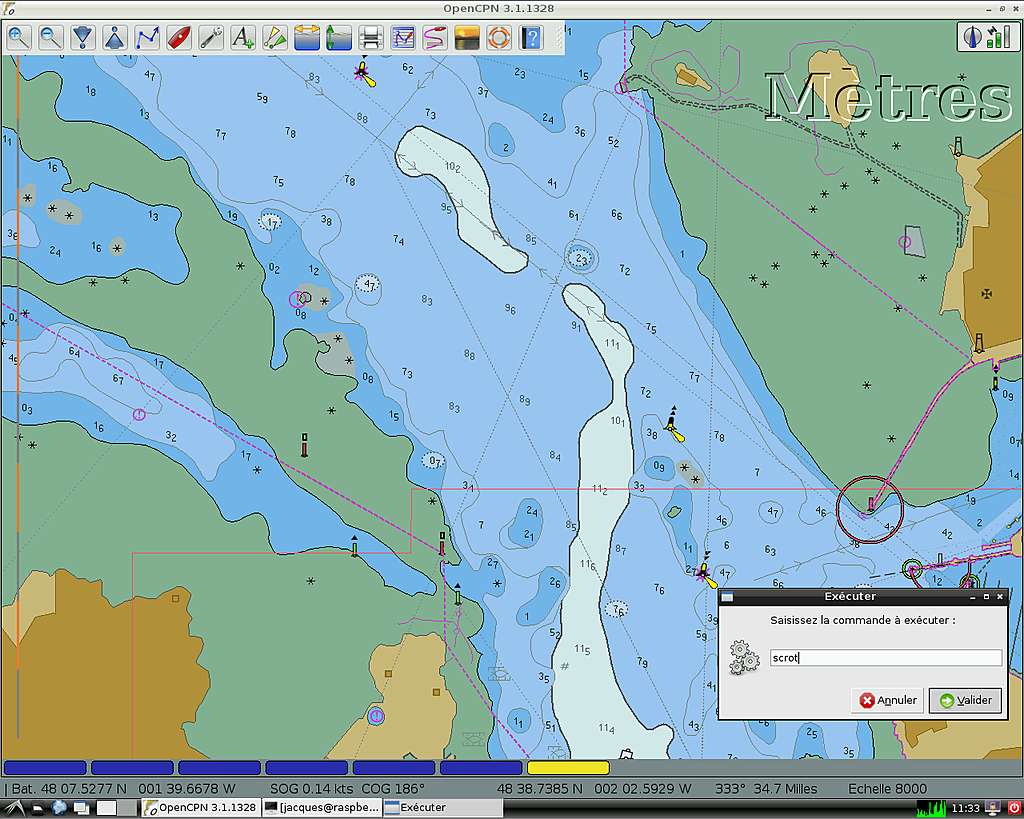Open the wrench settings toolbox

coord(211,38)
